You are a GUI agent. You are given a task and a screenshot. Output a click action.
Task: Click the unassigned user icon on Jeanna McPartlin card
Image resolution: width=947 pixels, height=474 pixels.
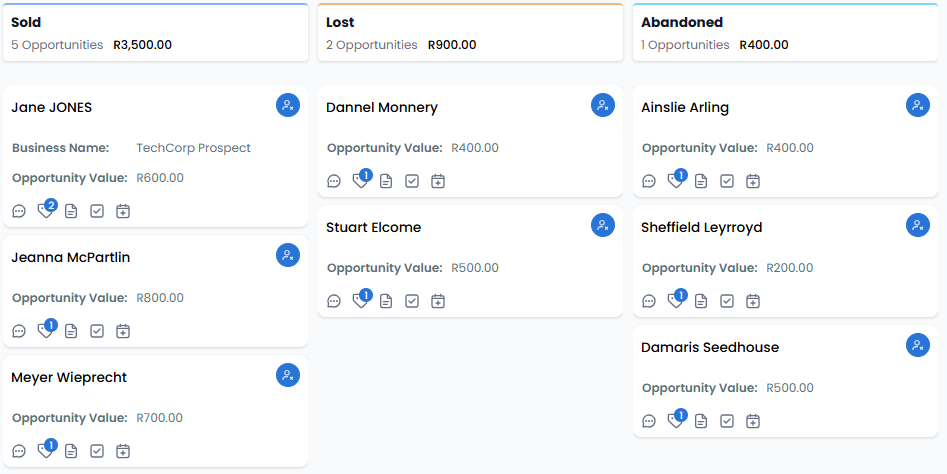[288, 255]
